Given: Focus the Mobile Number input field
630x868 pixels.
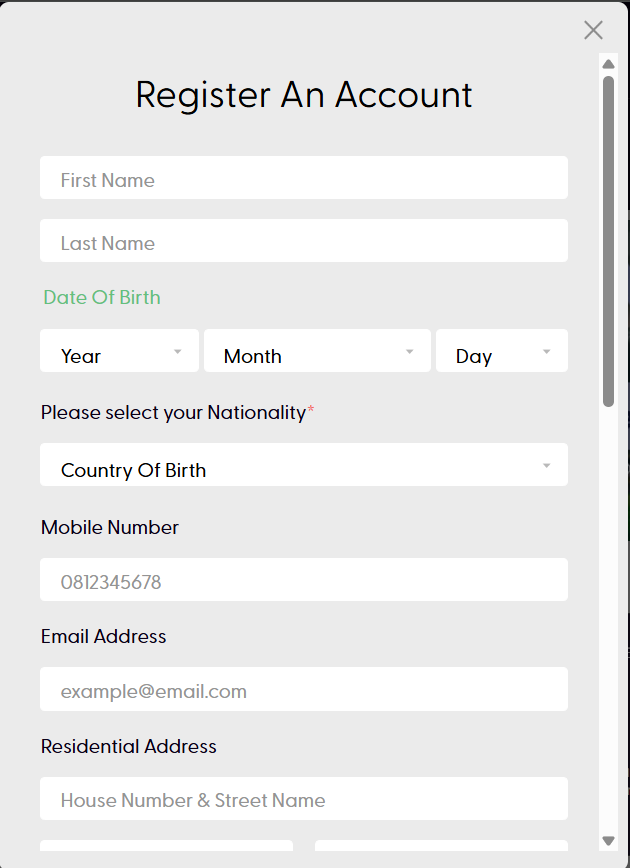Looking at the screenshot, I should tap(303, 580).
